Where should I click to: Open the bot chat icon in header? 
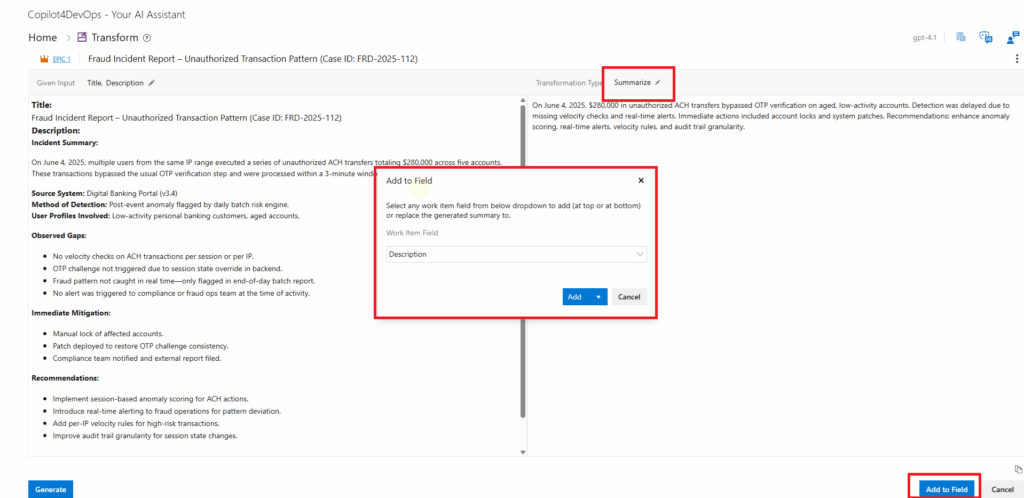click(986, 38)
